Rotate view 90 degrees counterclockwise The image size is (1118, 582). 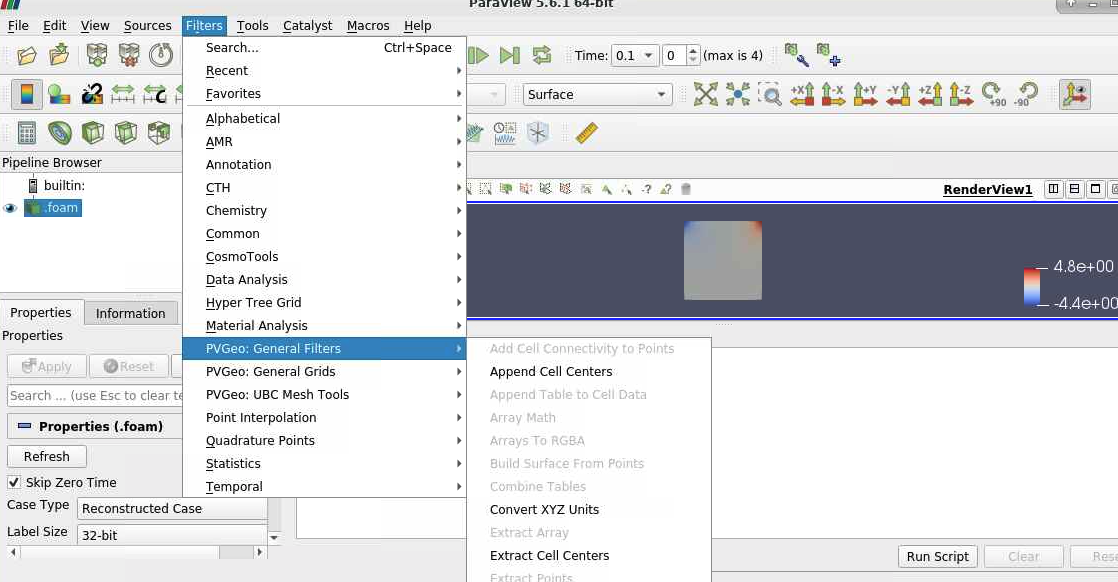pos(1025,94)
